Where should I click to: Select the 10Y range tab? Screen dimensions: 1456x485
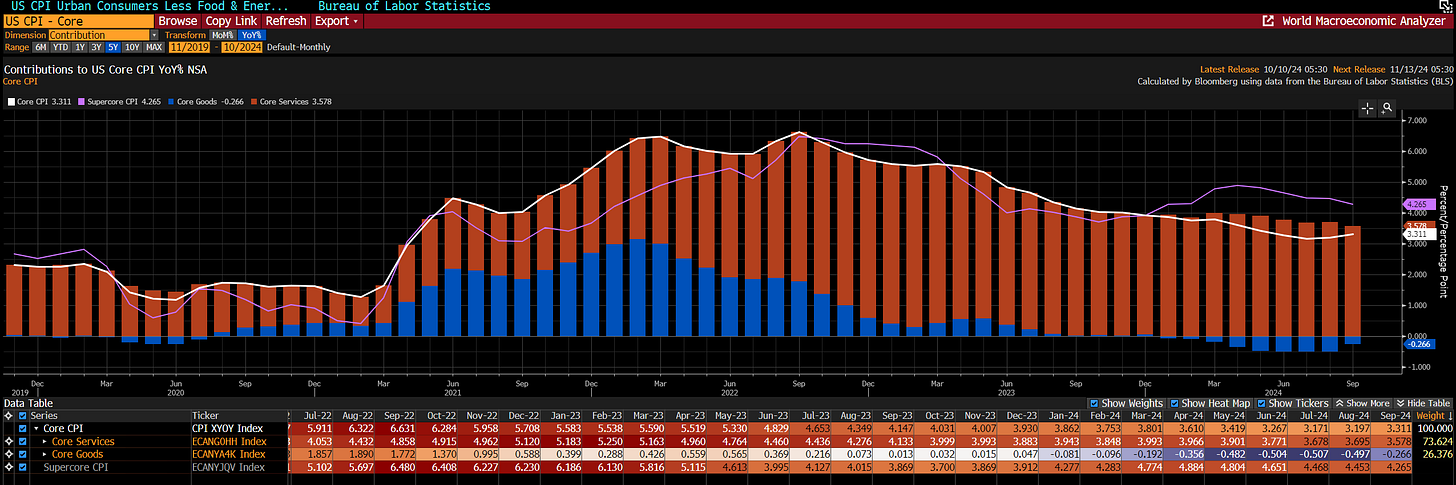click(132, 47)
